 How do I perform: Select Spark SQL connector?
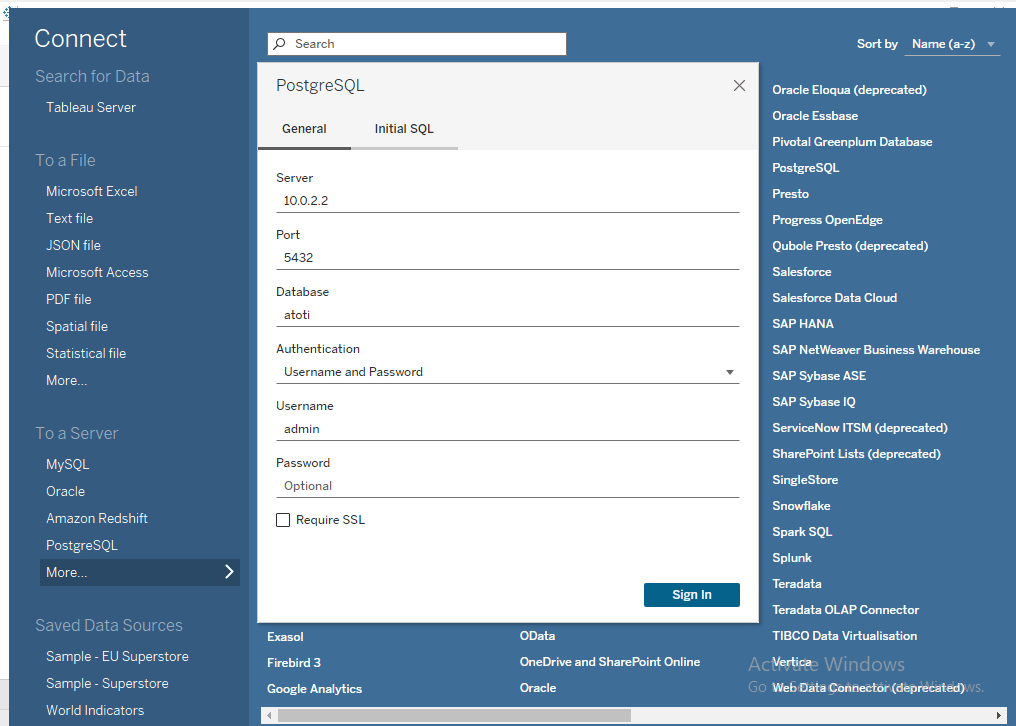coord(802,532)
